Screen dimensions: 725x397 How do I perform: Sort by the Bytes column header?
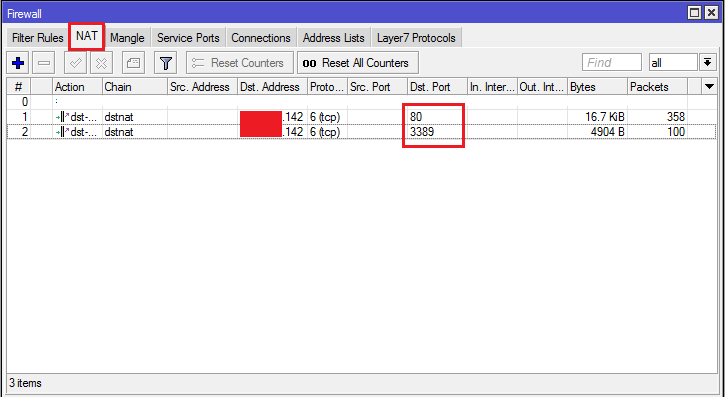pyautogui.click(x=597, y=87)
